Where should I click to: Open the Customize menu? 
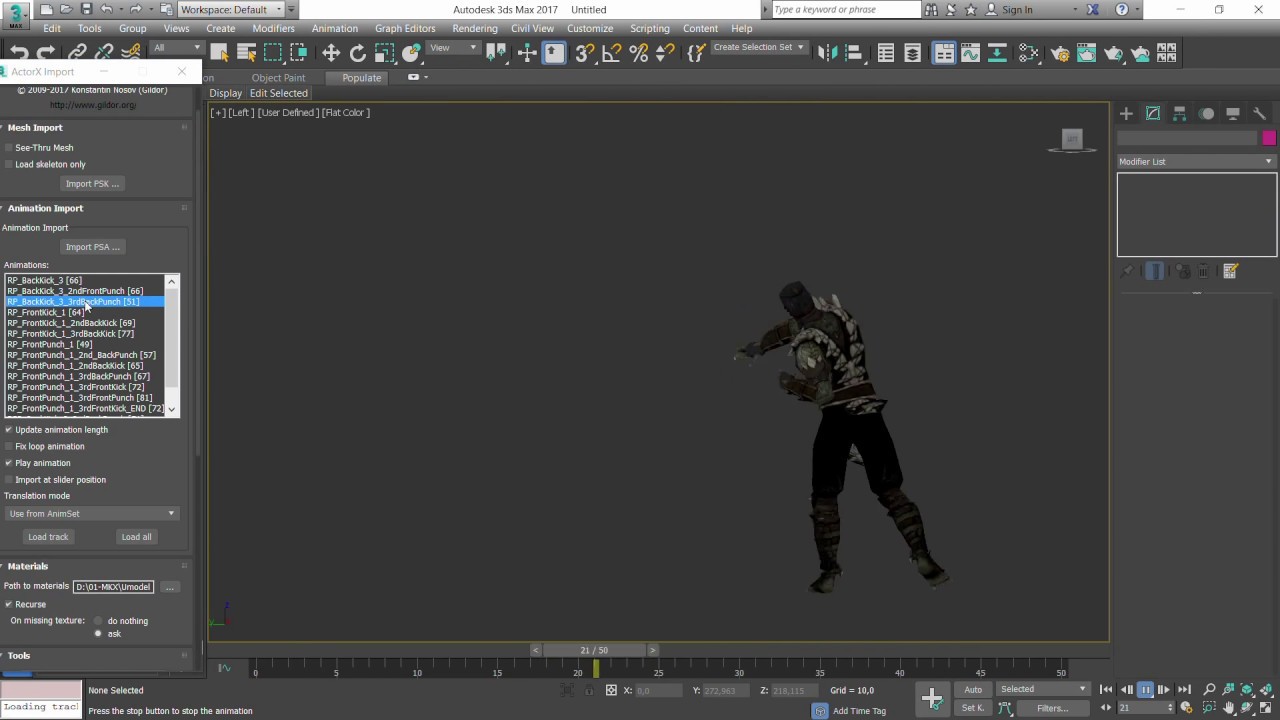[x=590, y=29]
